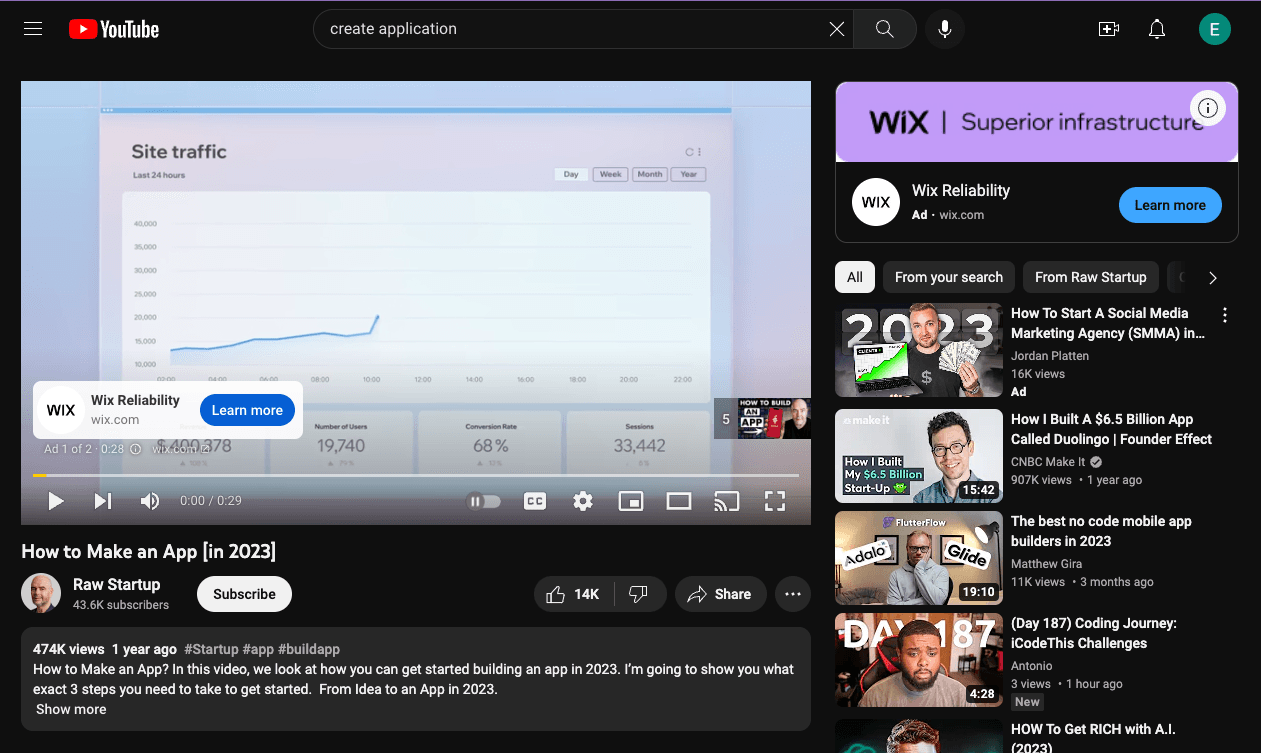Expand the description with Show more

tap(71, 709)
